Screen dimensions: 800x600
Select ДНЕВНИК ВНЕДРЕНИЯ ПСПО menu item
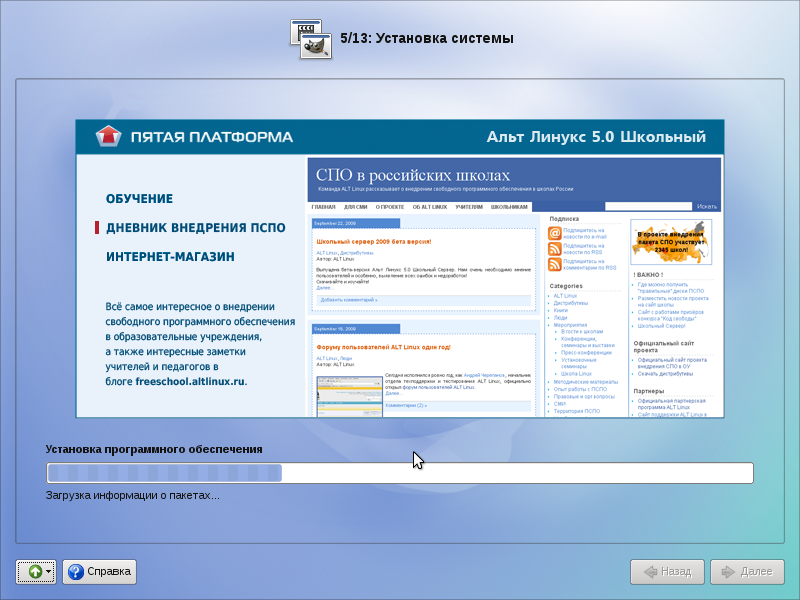point(188,228)
